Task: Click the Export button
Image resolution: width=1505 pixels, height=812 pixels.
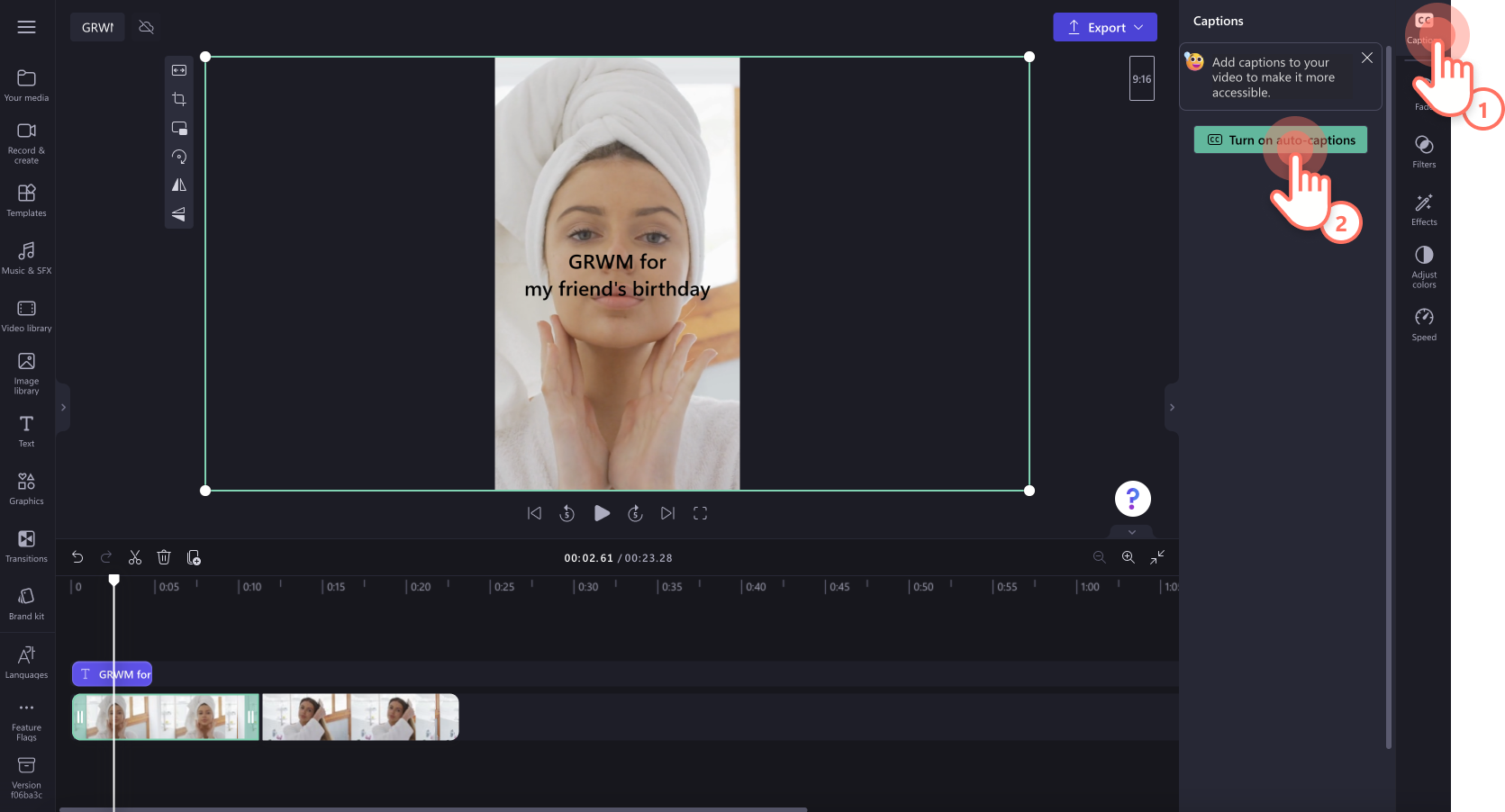Action: click(x=1105, y=27)
